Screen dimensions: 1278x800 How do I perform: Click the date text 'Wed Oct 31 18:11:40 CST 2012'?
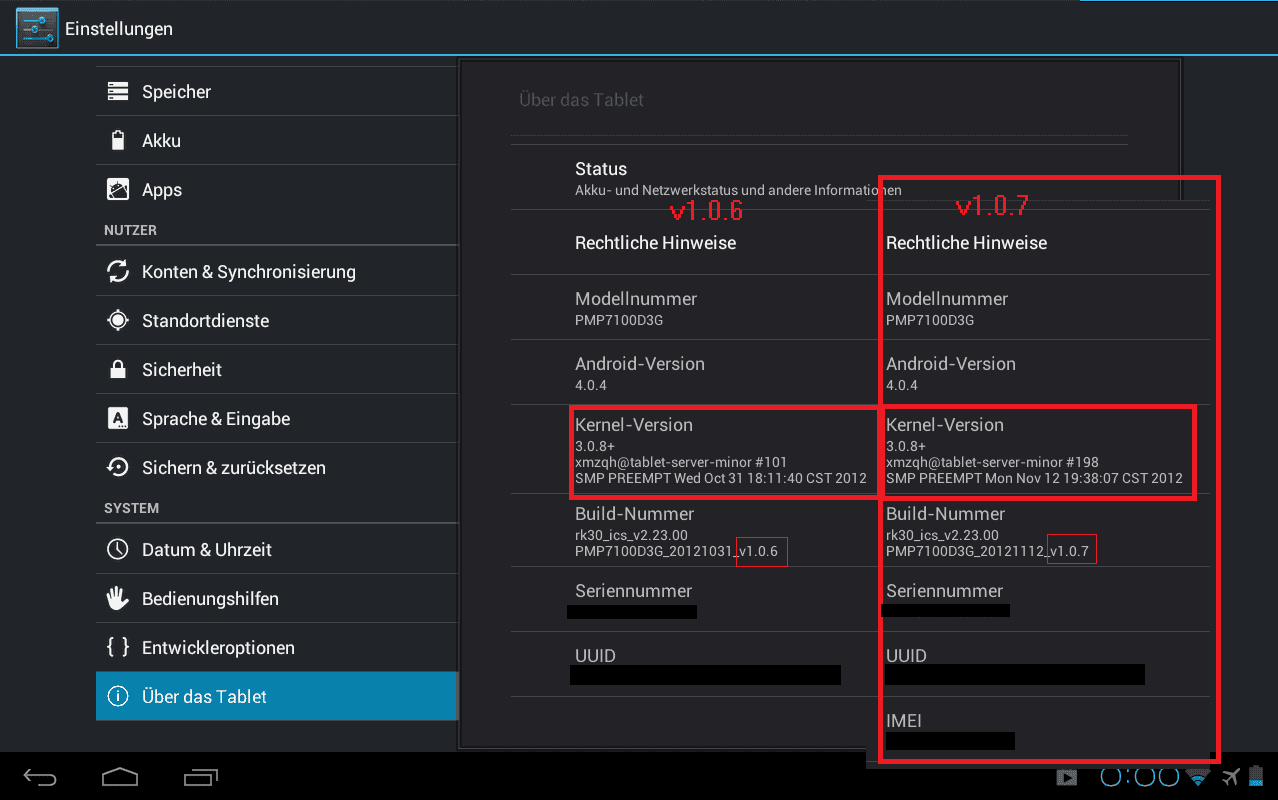pyautogui.click(x=768, y=478)
